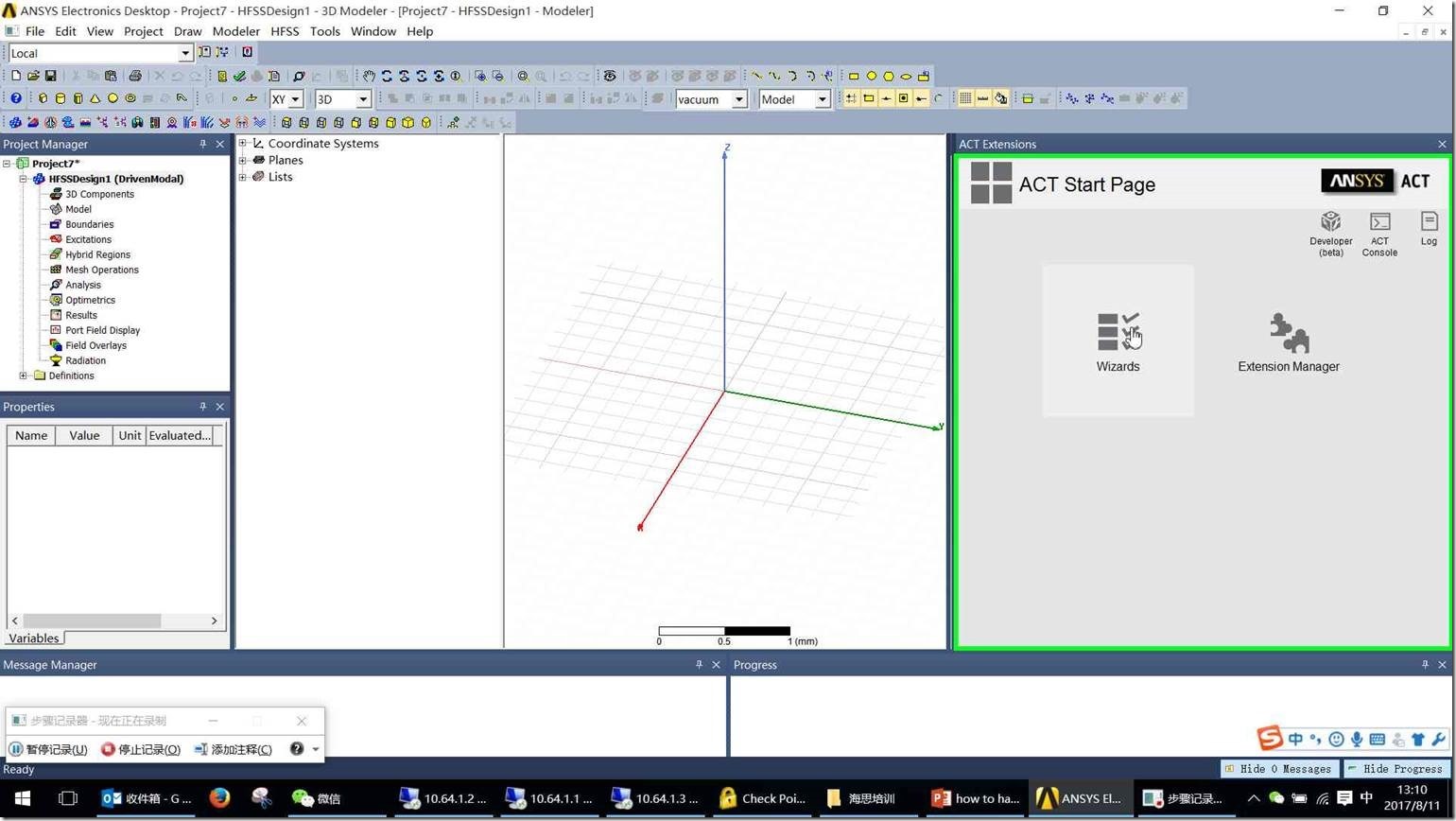The height and width of the screenshot is (821, 1456).
Task: Toggle Snap to Quadrant mode
Action: (921, 98)
